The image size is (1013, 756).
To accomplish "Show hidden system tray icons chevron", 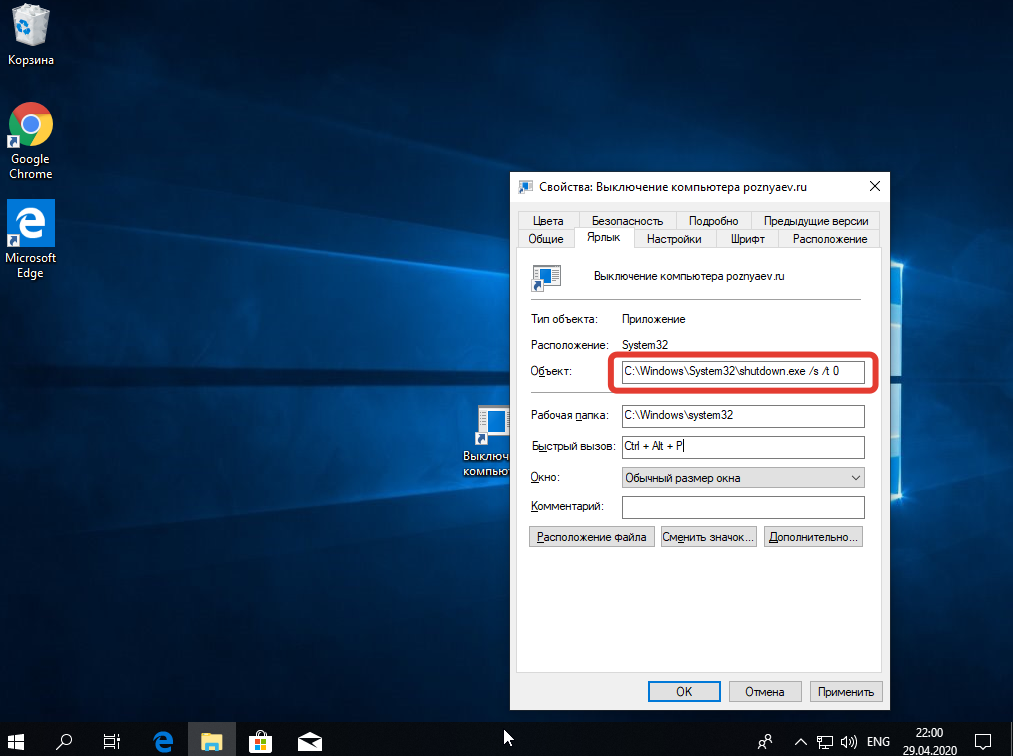I will click(x=800, y=741).
